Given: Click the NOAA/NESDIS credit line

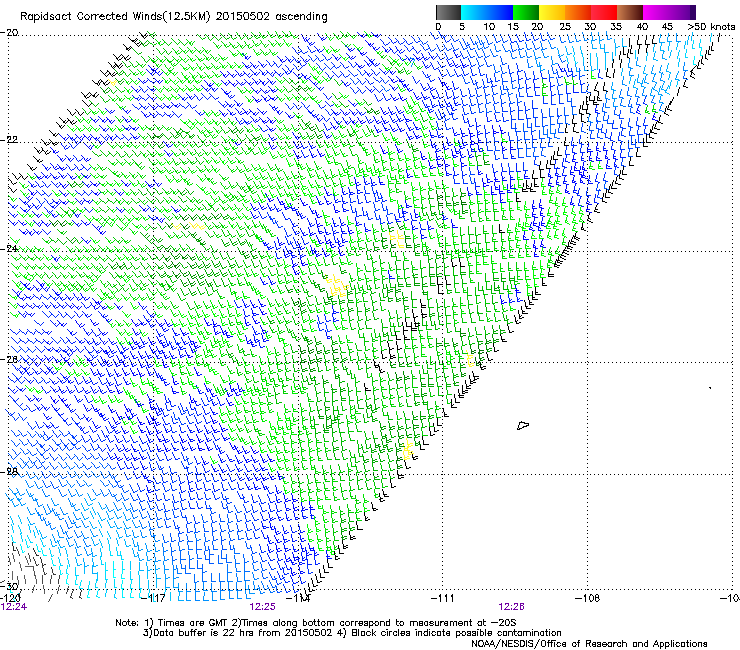Looking at the screenshot, I should coord(589,644).
